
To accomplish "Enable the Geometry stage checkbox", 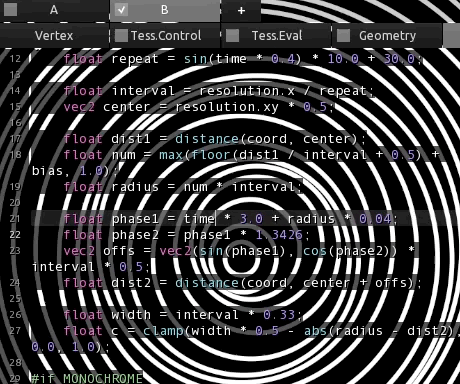I will [343, 35].
